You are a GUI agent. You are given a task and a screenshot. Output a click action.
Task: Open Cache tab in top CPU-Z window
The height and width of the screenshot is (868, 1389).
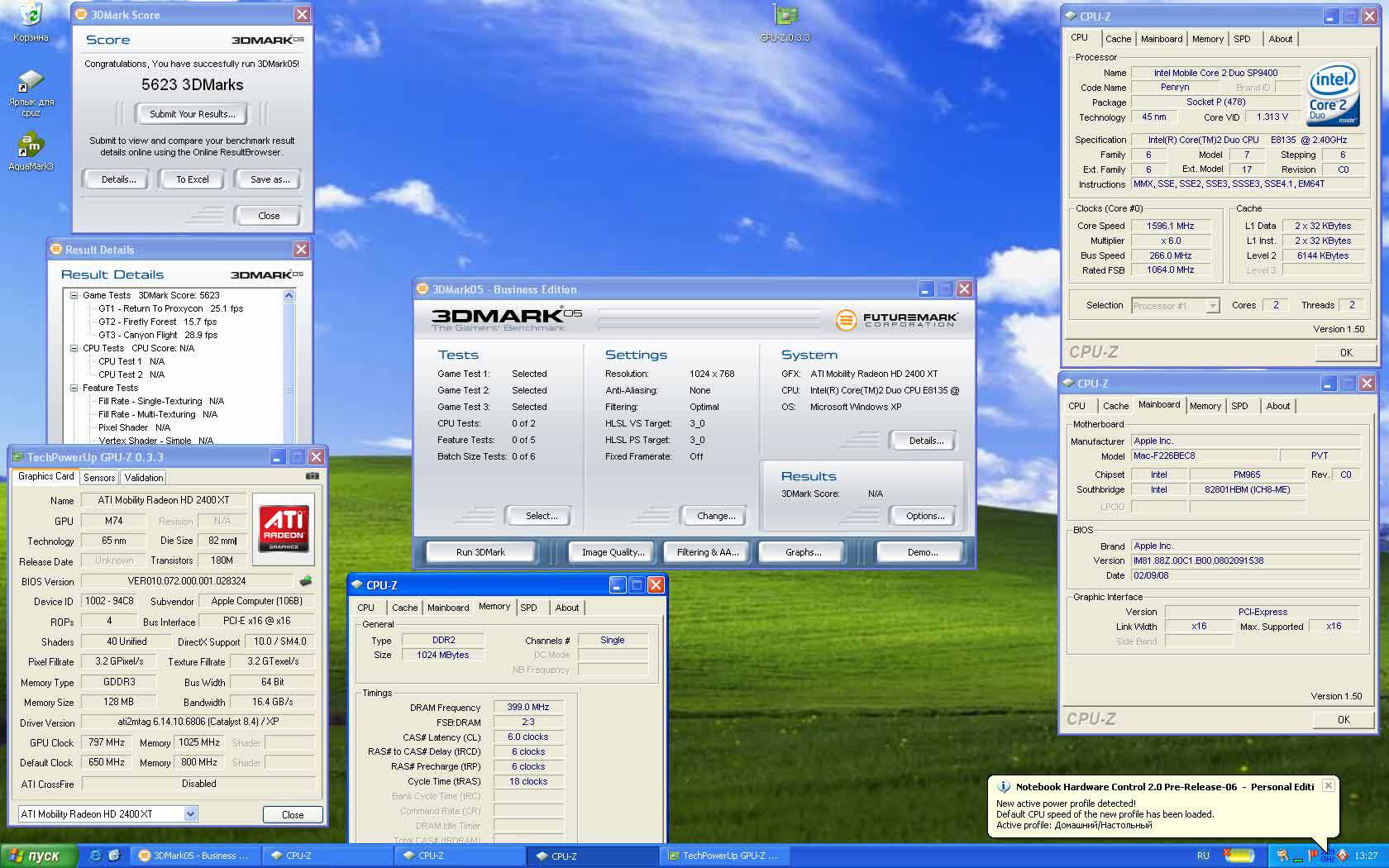coord(1118,39)
